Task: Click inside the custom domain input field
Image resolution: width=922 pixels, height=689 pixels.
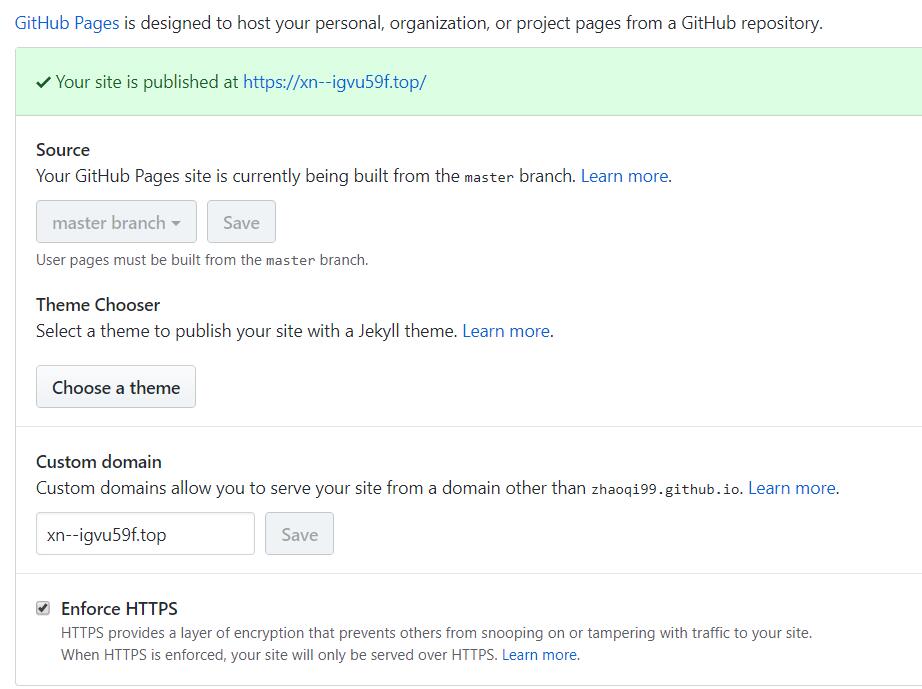Action: click(x=145, y=533)
